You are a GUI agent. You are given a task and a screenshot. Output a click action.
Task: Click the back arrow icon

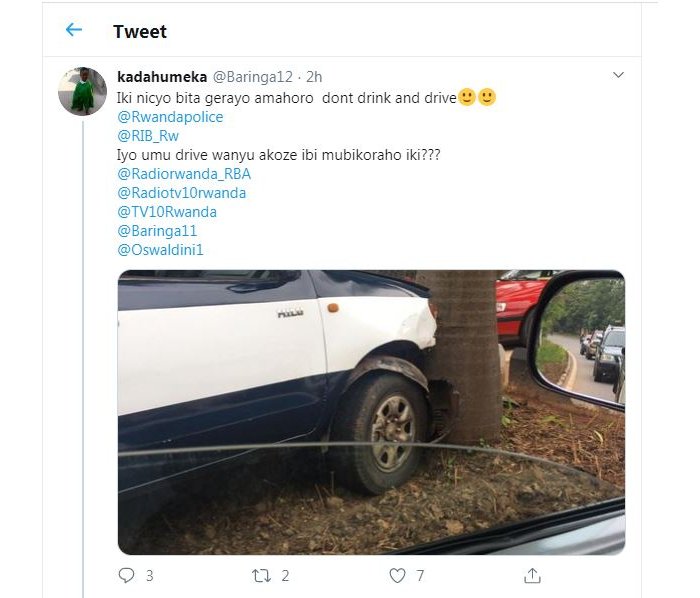point(73,30)
